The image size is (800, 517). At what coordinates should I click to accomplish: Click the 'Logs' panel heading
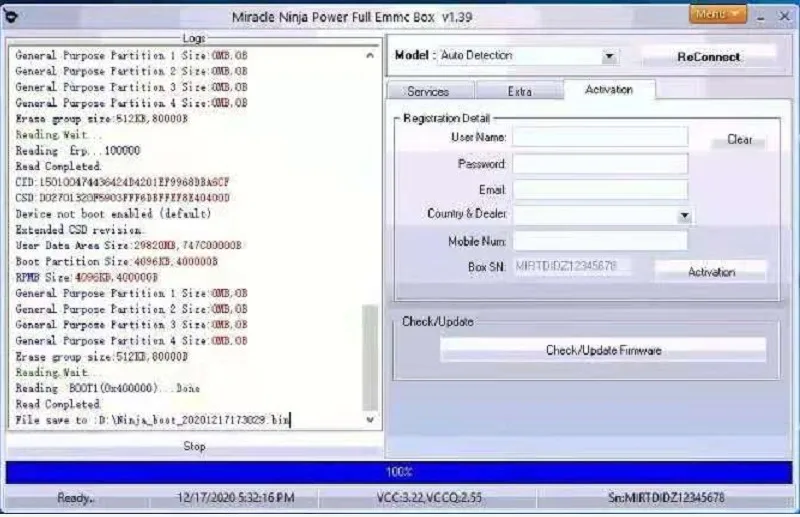(x=194, y=38)
